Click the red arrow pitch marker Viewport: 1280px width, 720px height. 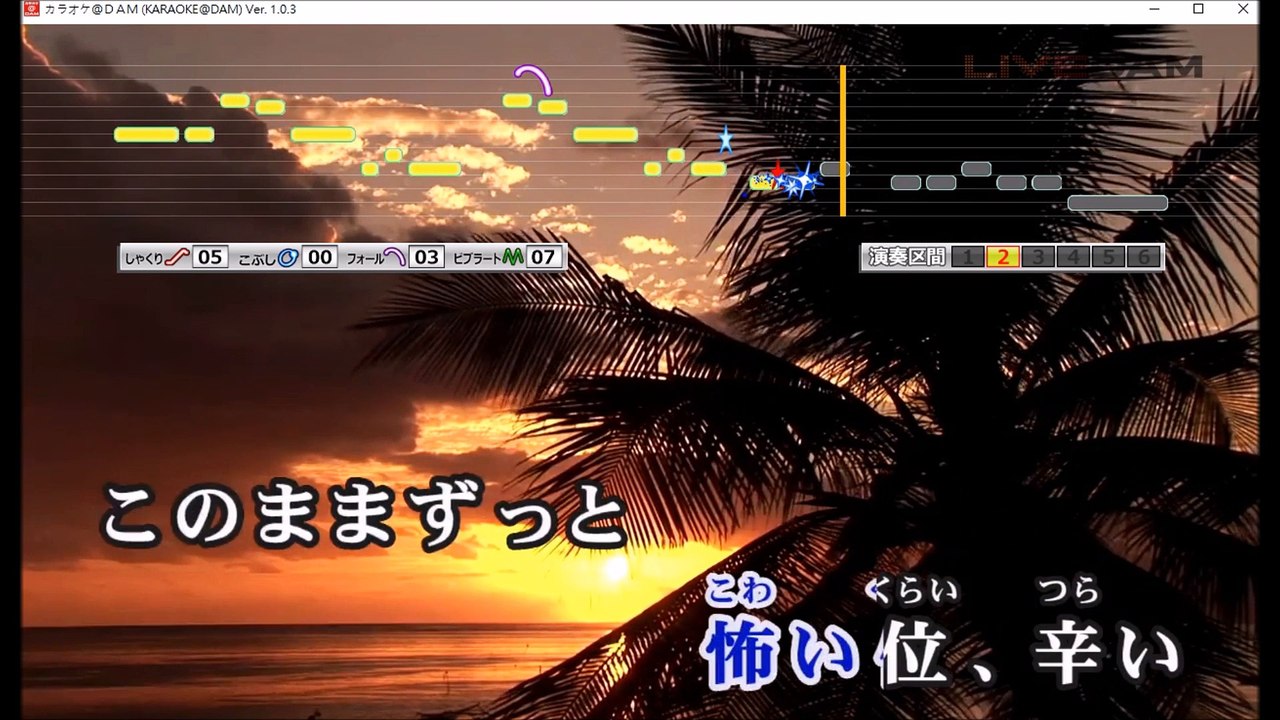[778, 169]
